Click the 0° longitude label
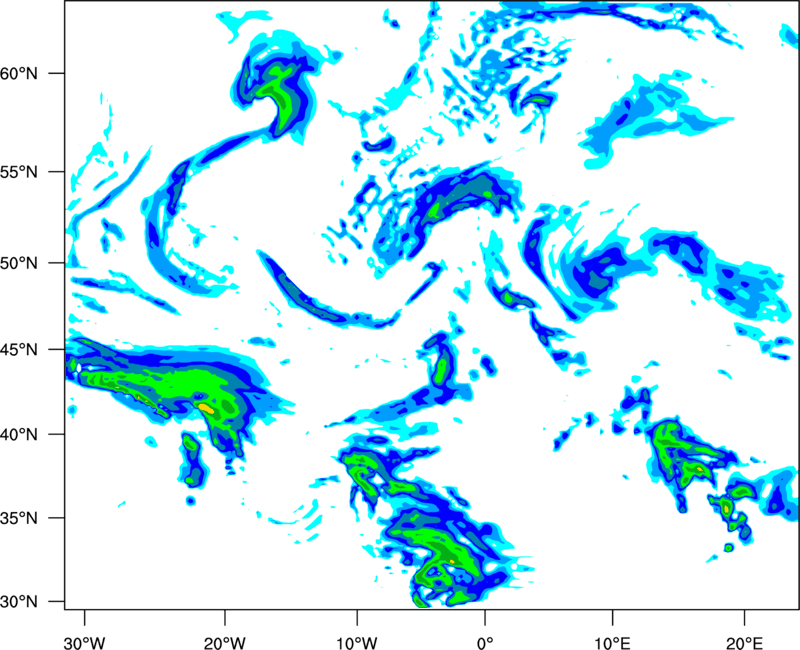 [485, 643]
